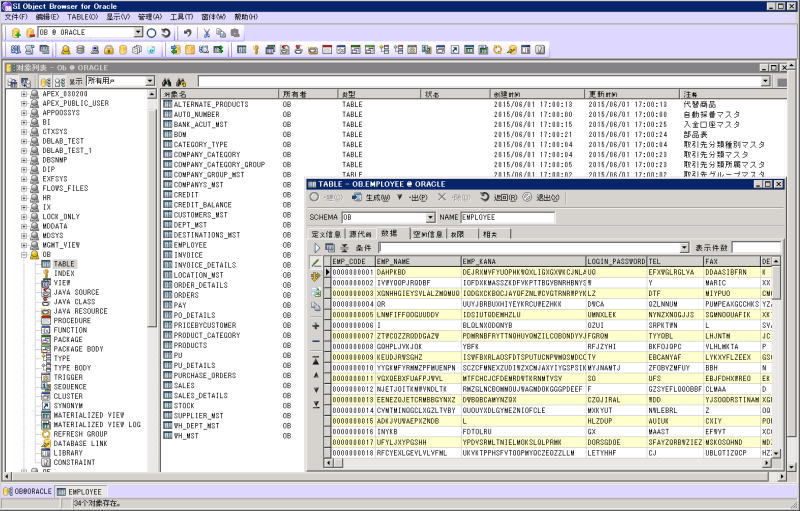Select PROCEDURE in the OB object tree
This screenshot has height=511, width=800.
(70, 321)
